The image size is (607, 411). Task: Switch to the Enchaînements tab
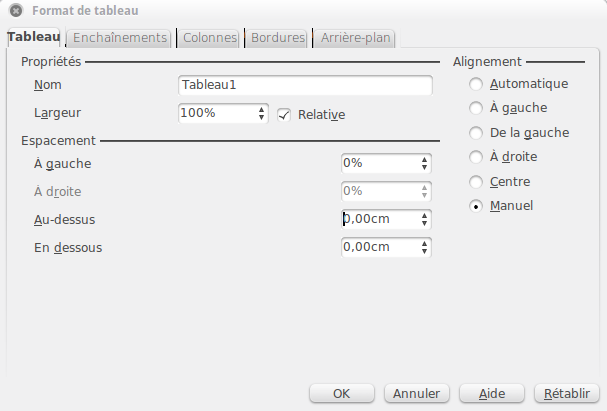coord(120,38)
